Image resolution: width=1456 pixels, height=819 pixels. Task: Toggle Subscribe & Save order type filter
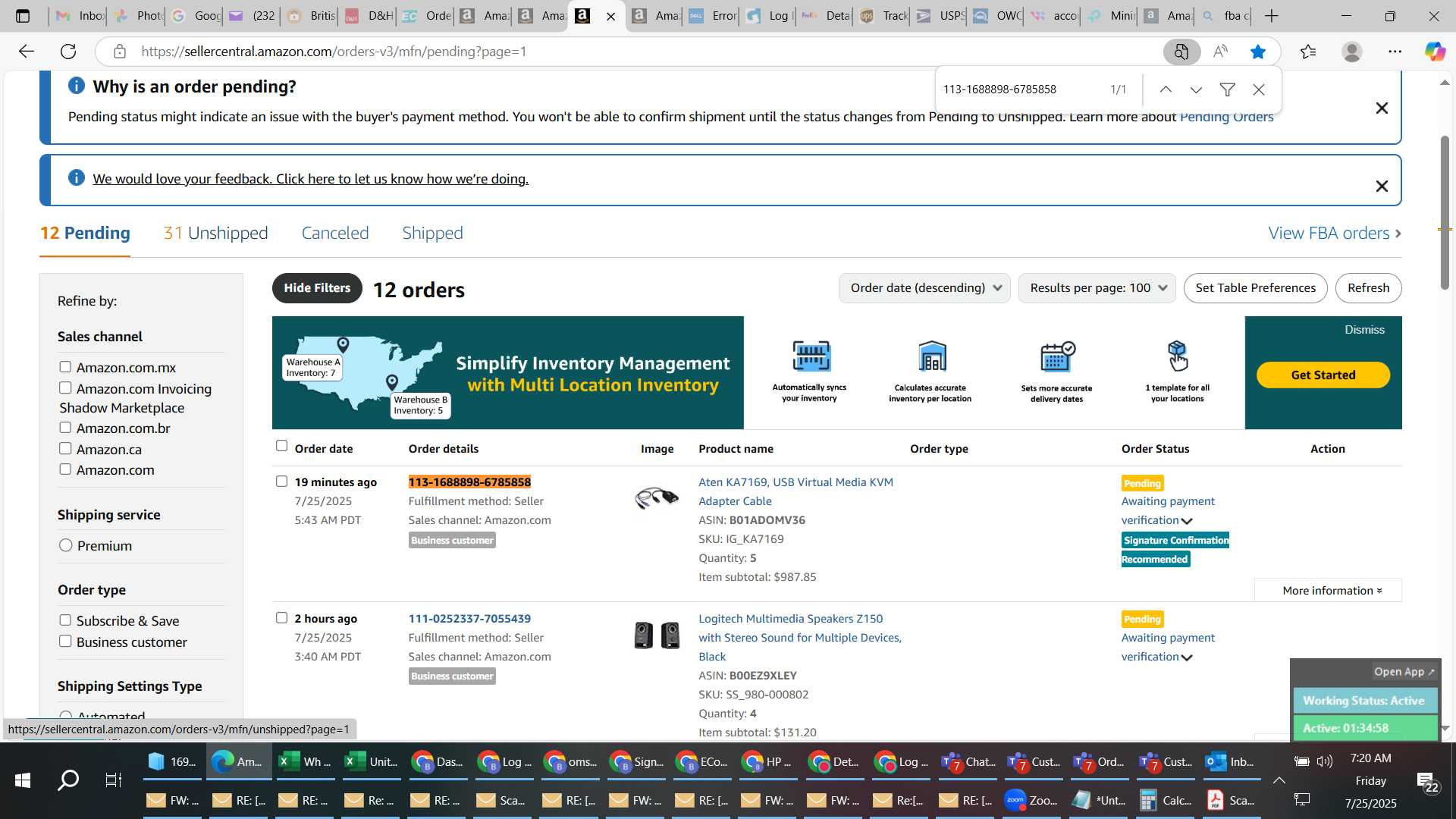[x=65, y=620]
